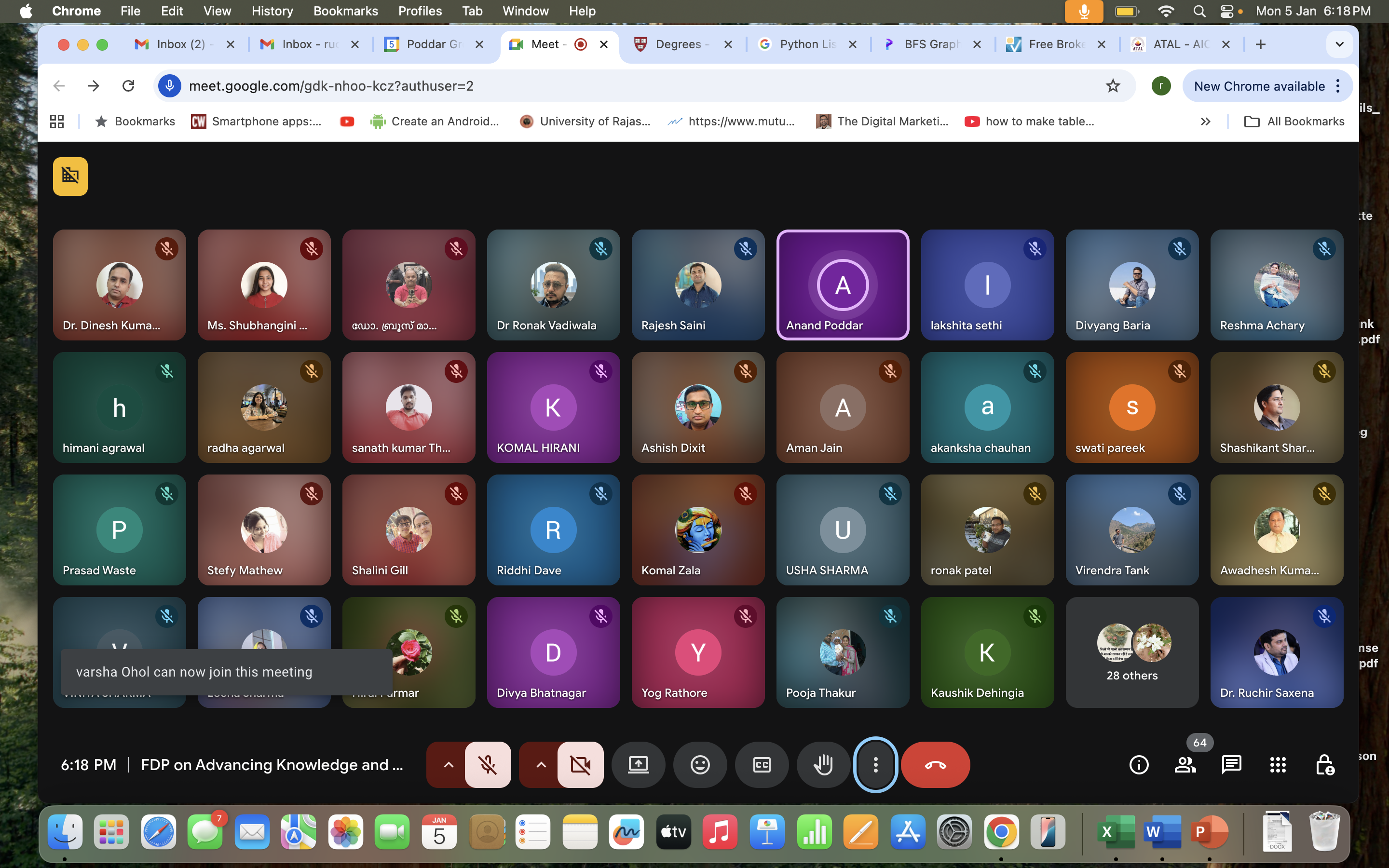
Task: Click New Chrome available button
Action: [1259, 86]
